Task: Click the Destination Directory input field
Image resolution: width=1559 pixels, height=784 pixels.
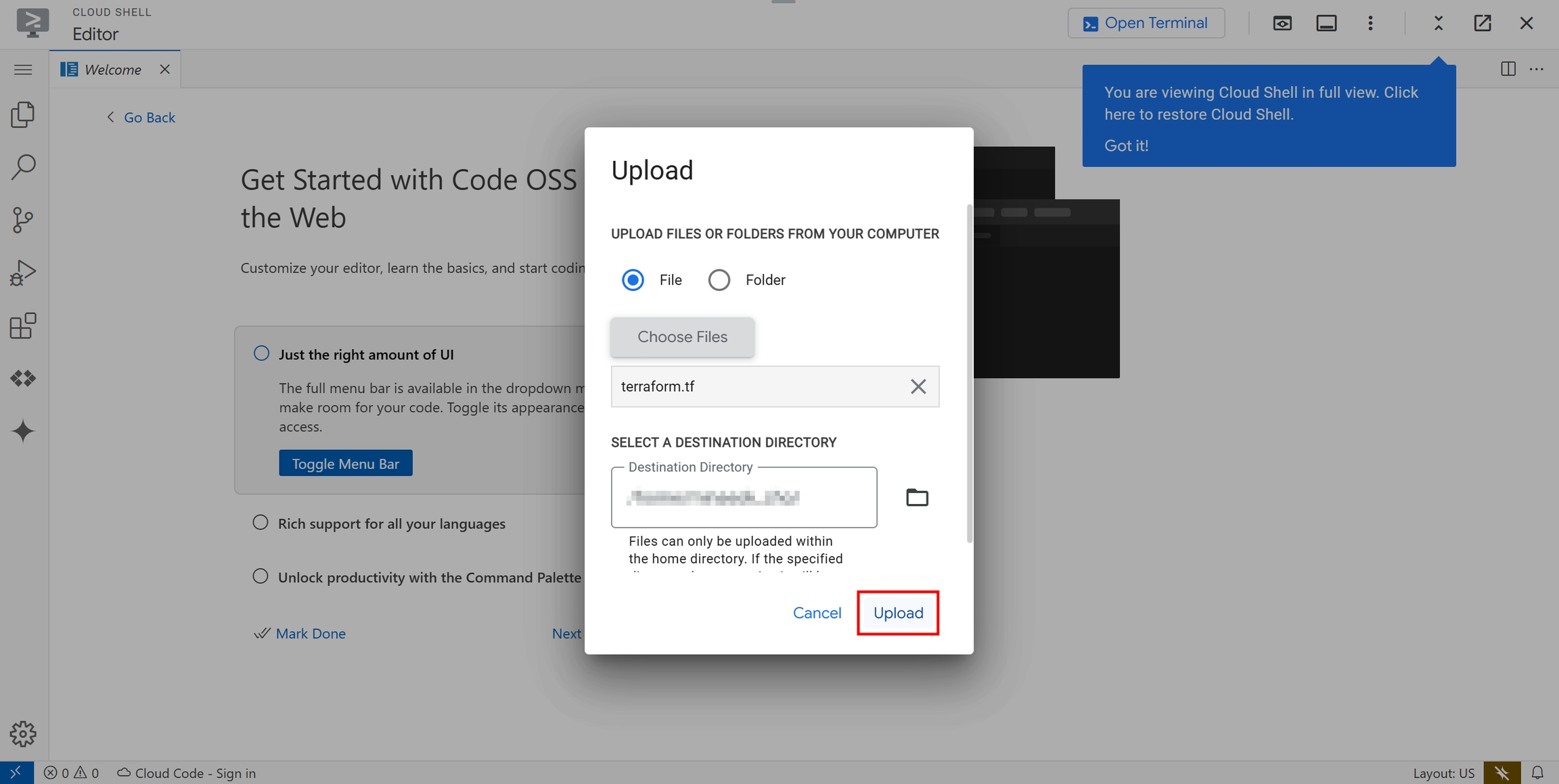Action: [744, 498]
